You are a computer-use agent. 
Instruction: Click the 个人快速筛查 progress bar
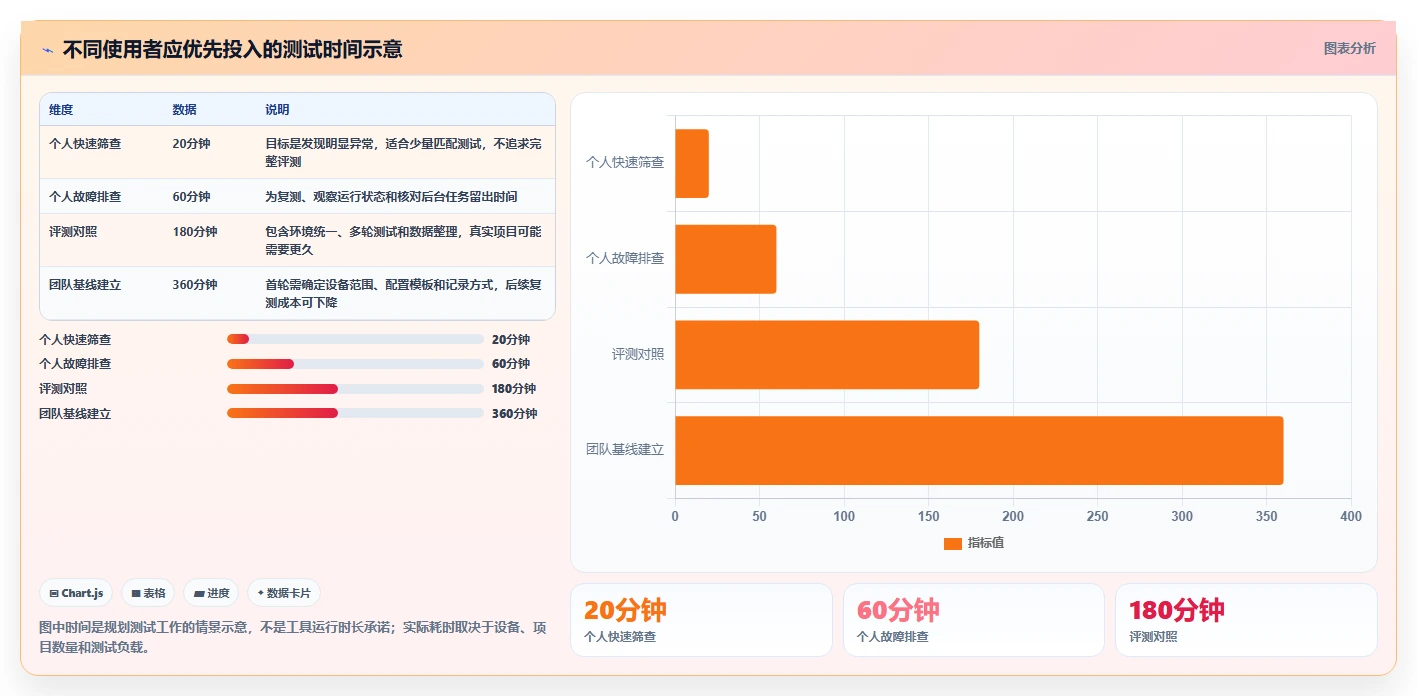point(355,340)
